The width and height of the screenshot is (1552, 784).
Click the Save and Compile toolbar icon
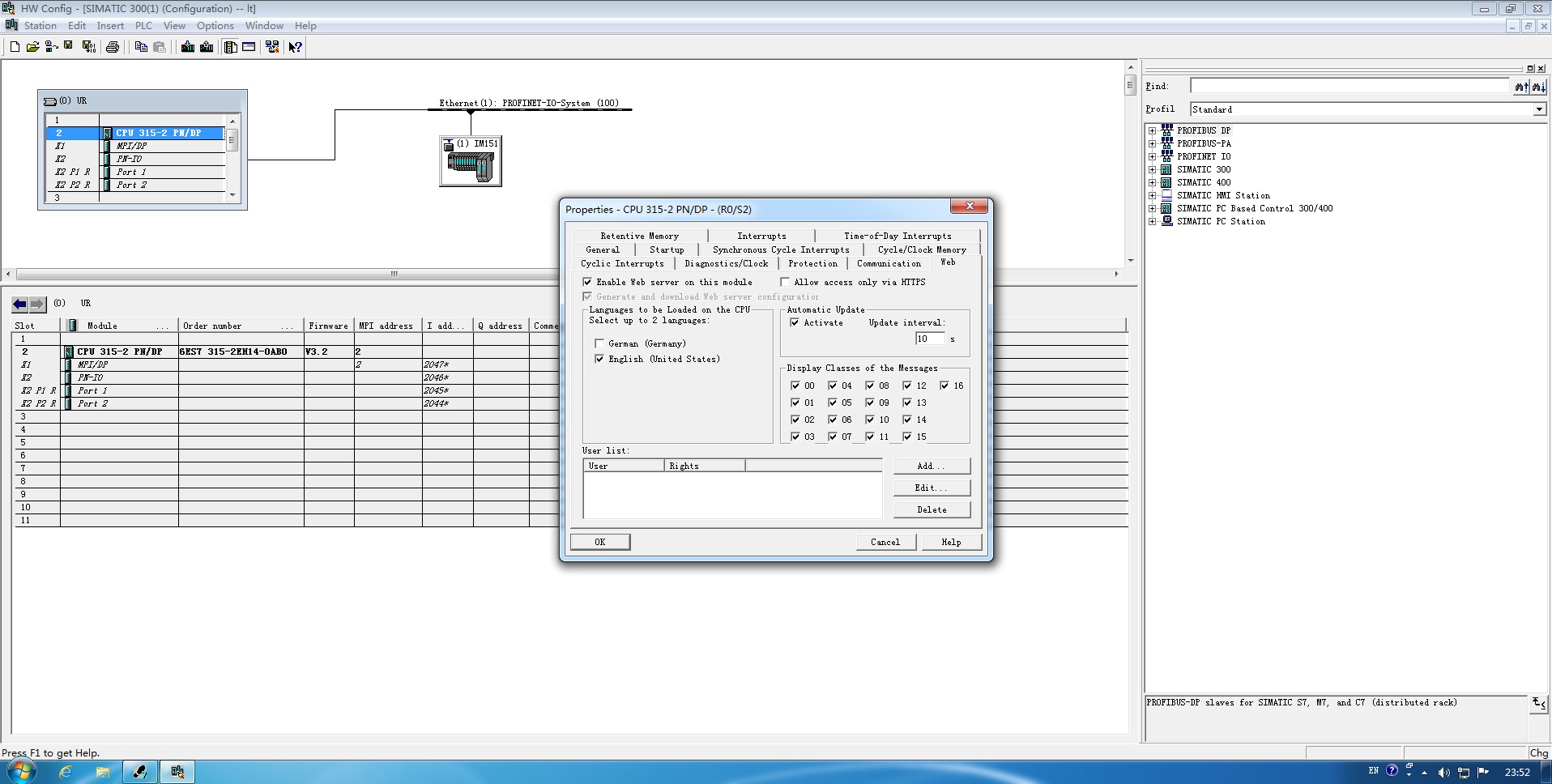point(89,47)
